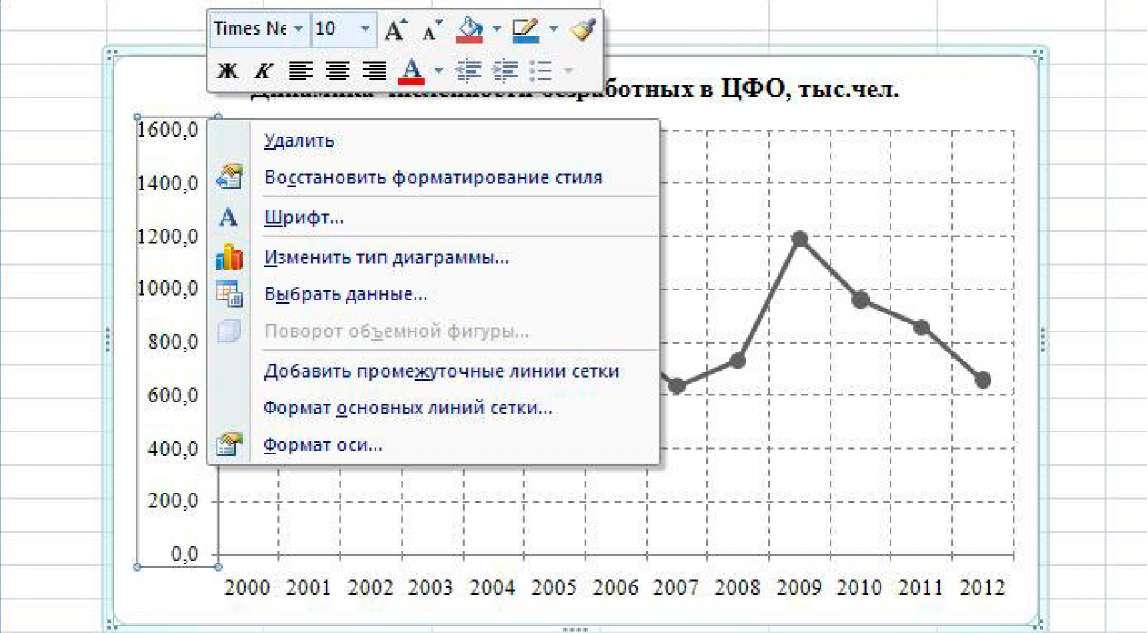
Task: Apply the shape fill paint bucket
Action: coord(469,29)
